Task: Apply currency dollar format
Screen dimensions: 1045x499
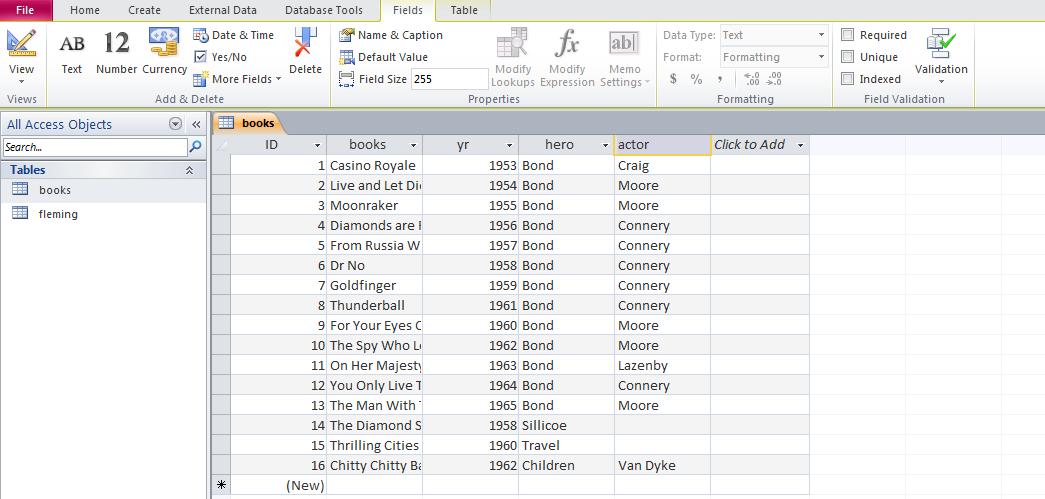Action: click(x=673, y=79)
